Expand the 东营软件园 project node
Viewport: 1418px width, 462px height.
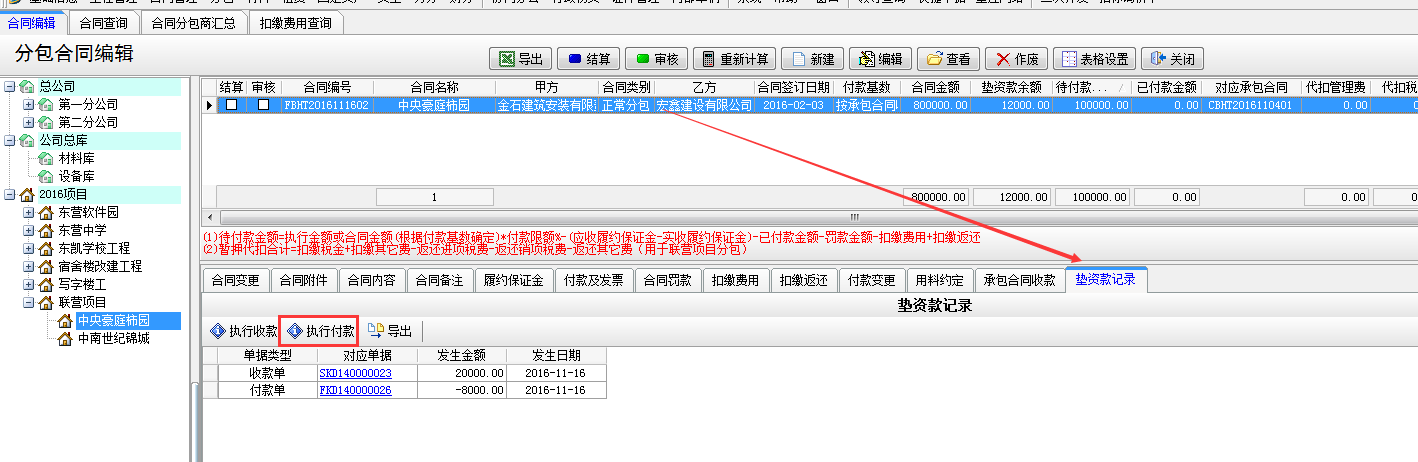[28, 212]
